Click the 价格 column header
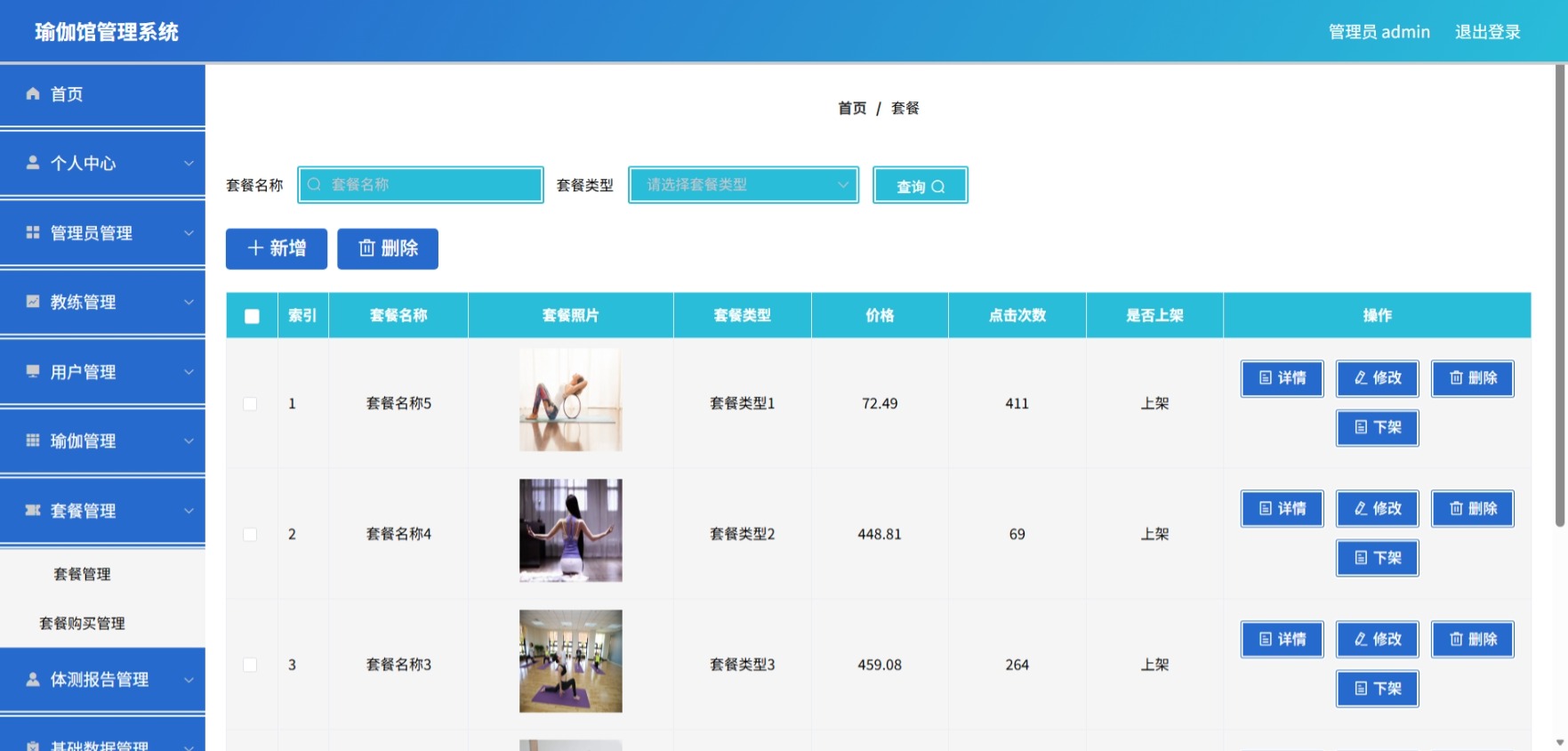Image resolution: width=1568 pixels, height=751 pixels. (x=880, y=315)
